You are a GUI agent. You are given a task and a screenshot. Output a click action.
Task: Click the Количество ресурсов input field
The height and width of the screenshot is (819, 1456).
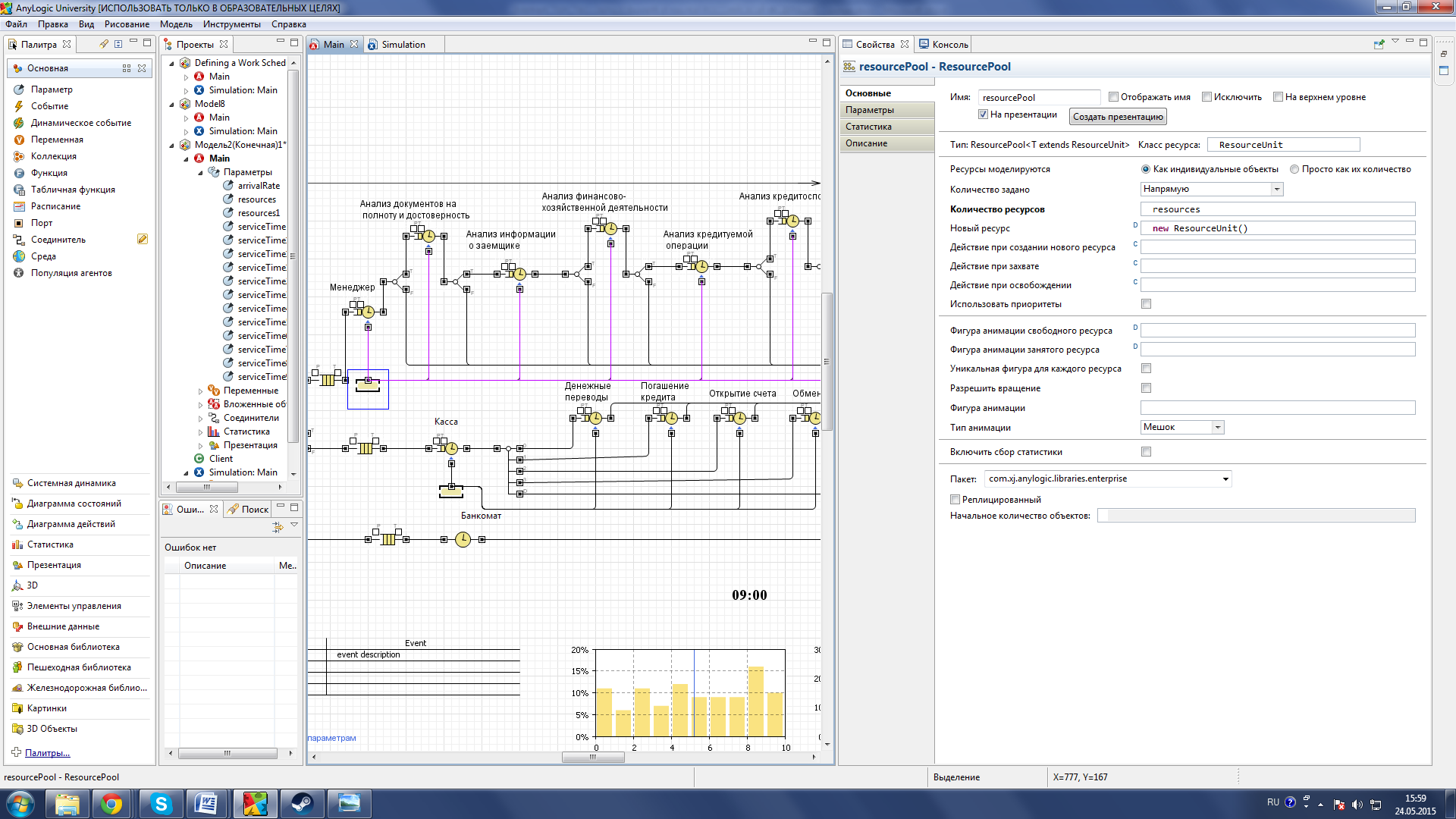click(x=1277, y=209)
